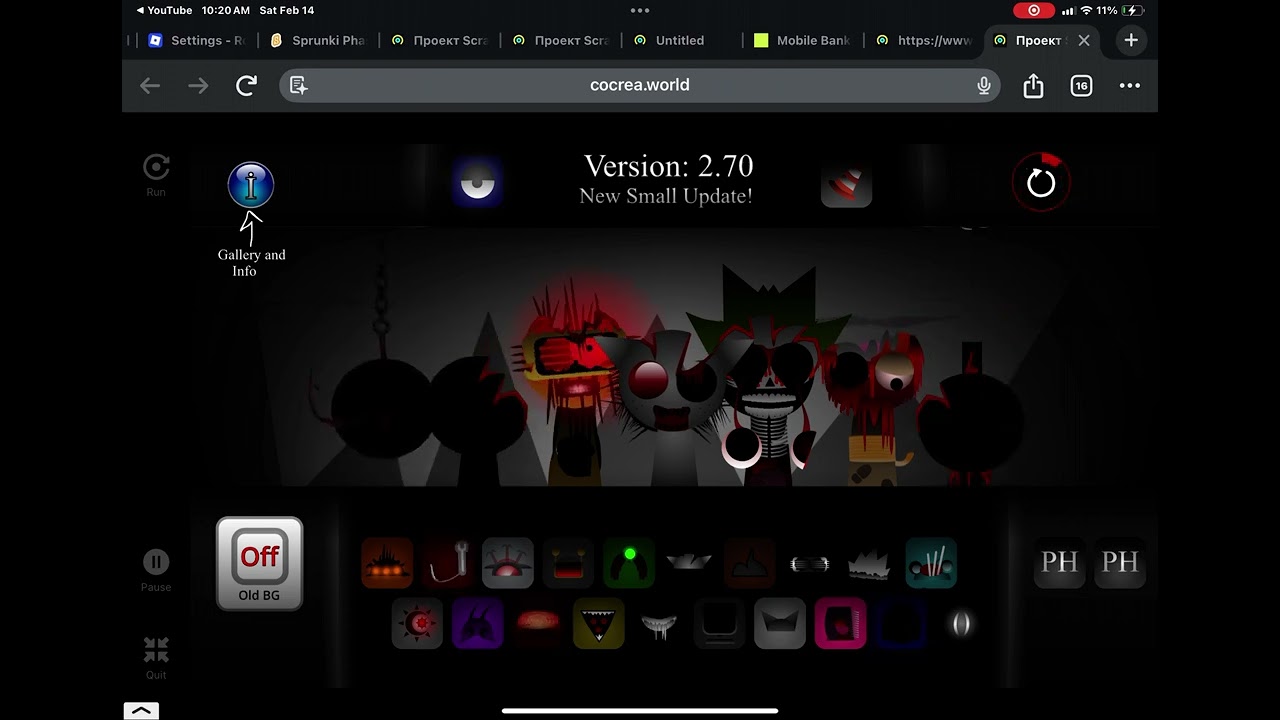The height and width of the screenshot is (720, 1280).
Task: Select the purple horned creature icon
Action: [477, 624]
